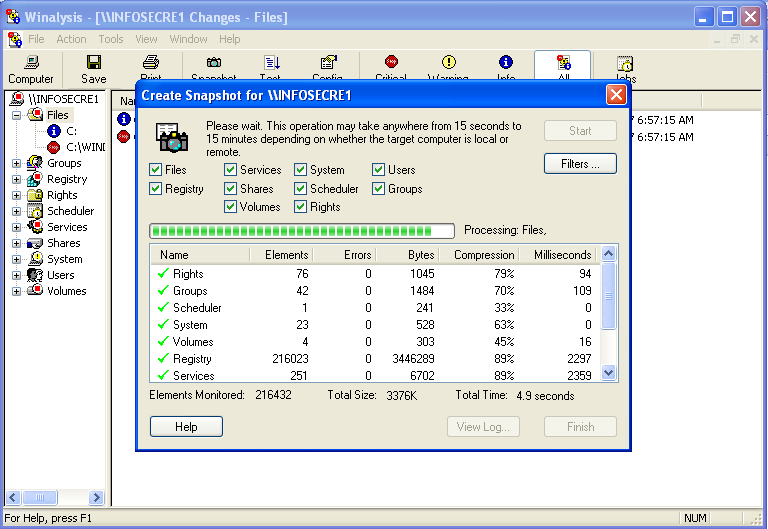
Task: Open the View menu
Action: (146, 39)
